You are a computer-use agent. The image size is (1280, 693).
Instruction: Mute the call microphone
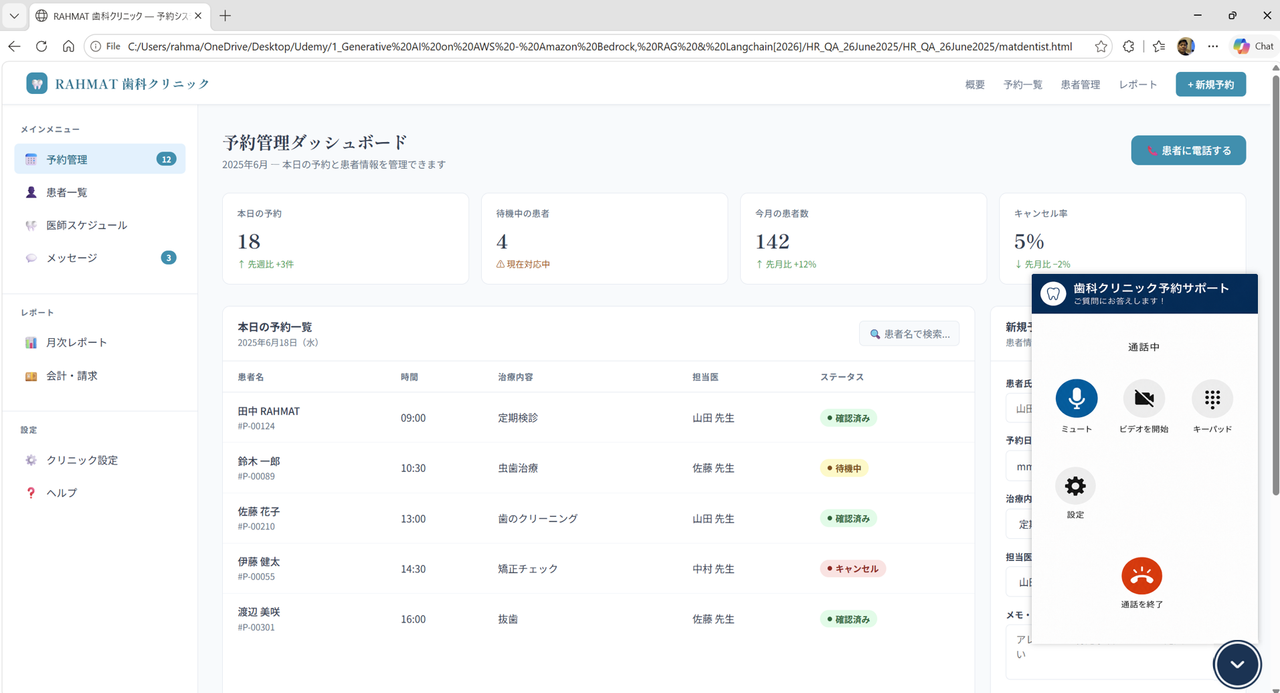[1076, 398]
